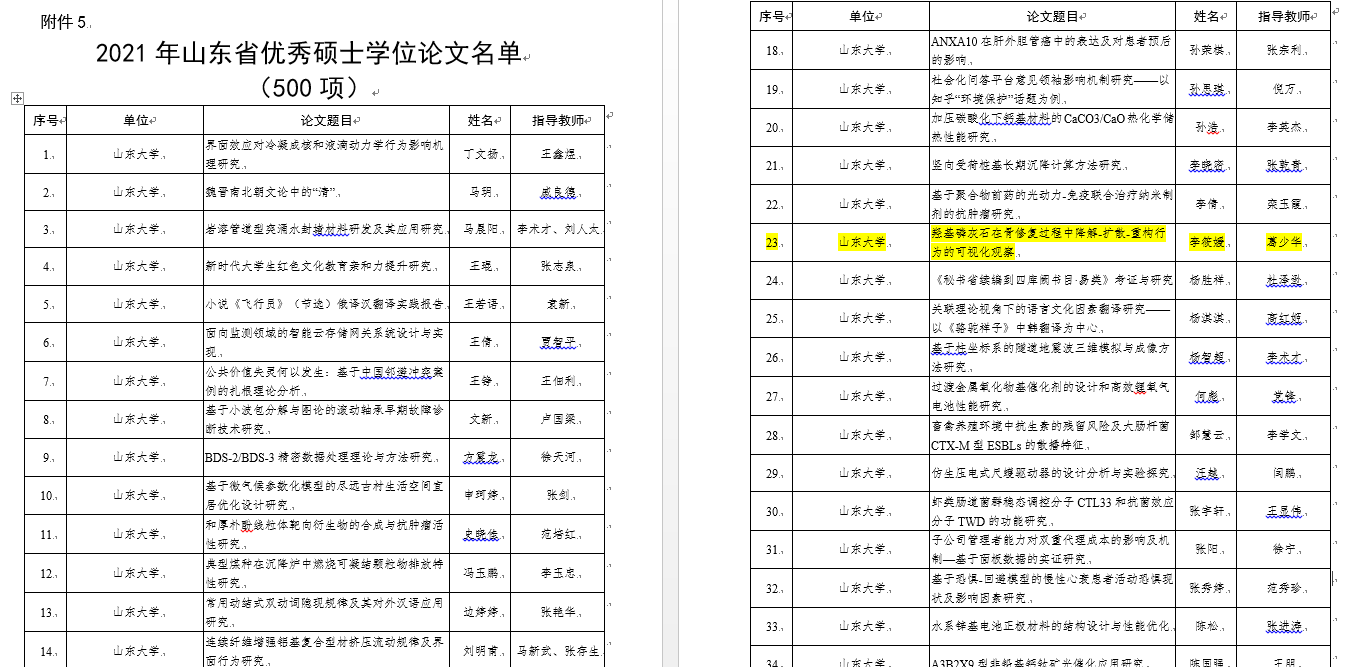Click author name '冯玉鹏' in row 12
The height and width of the screenshot is (667, 1362).
[x=481, y=574]
